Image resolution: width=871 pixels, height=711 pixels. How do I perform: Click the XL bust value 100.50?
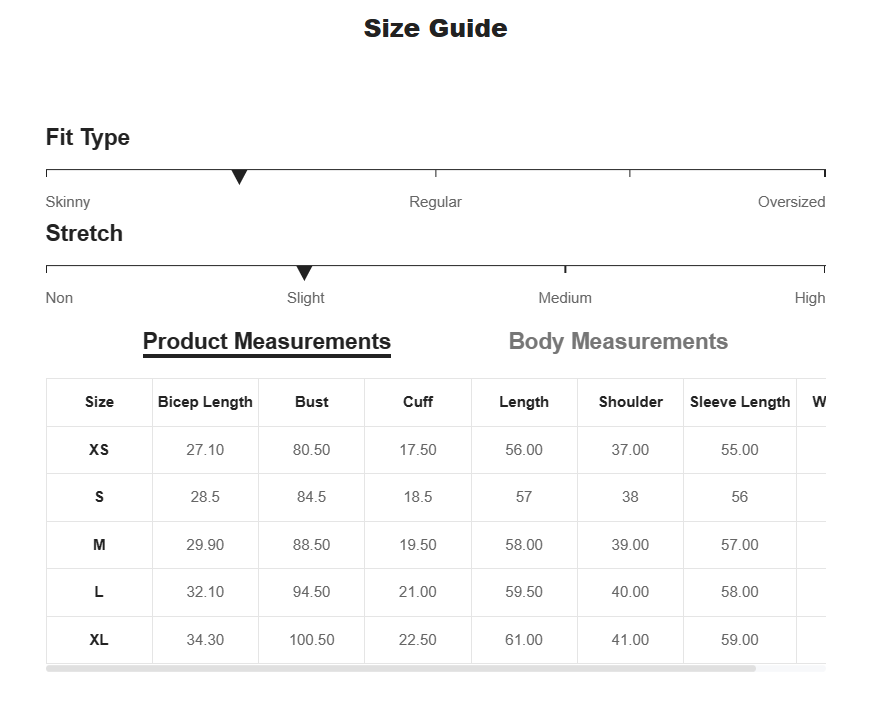312,640
